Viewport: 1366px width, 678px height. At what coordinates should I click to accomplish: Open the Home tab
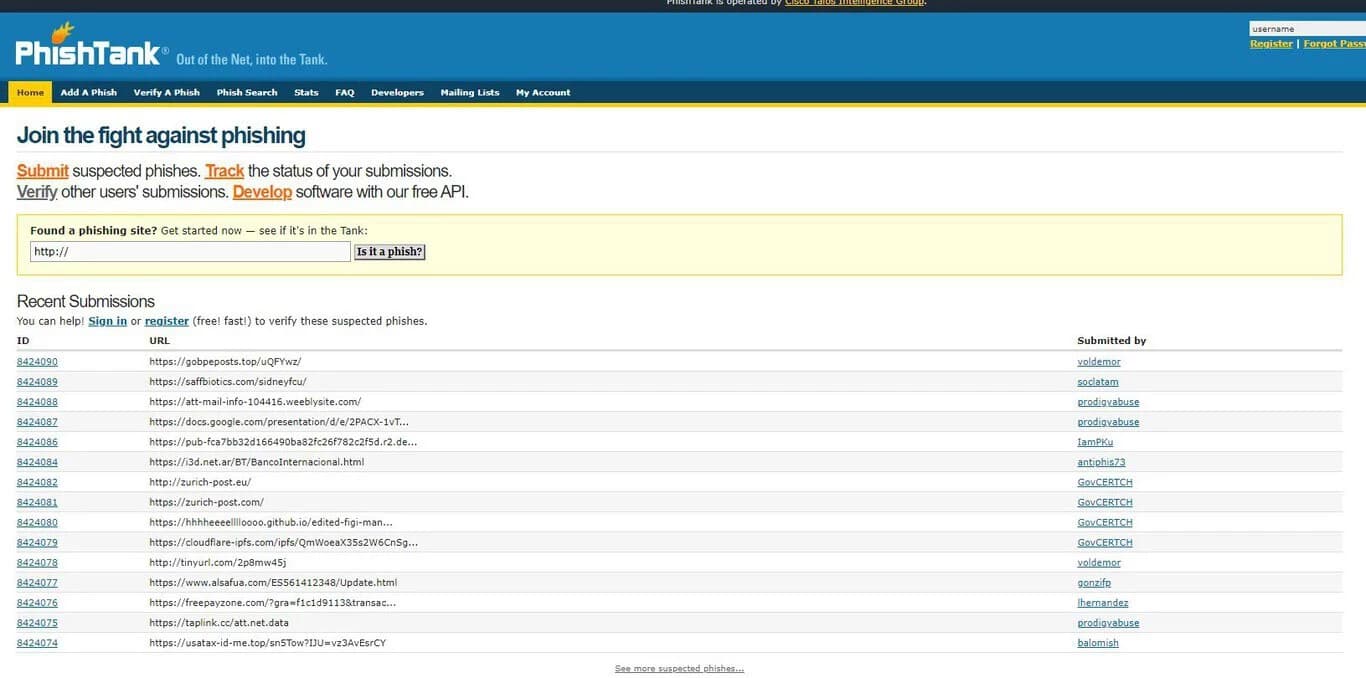click(30, 92)
